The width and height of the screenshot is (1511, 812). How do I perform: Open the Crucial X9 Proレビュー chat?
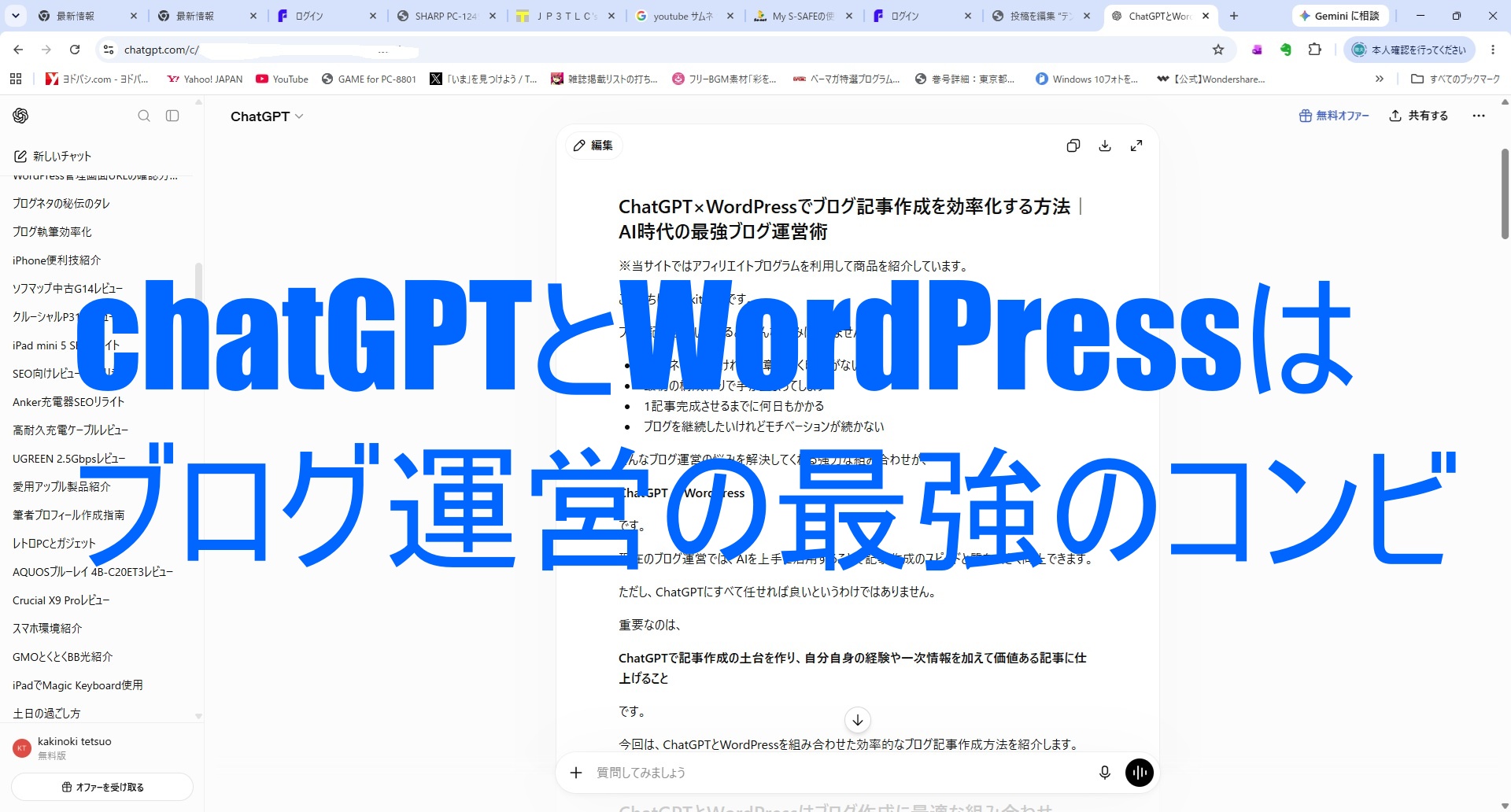(61, 600)
